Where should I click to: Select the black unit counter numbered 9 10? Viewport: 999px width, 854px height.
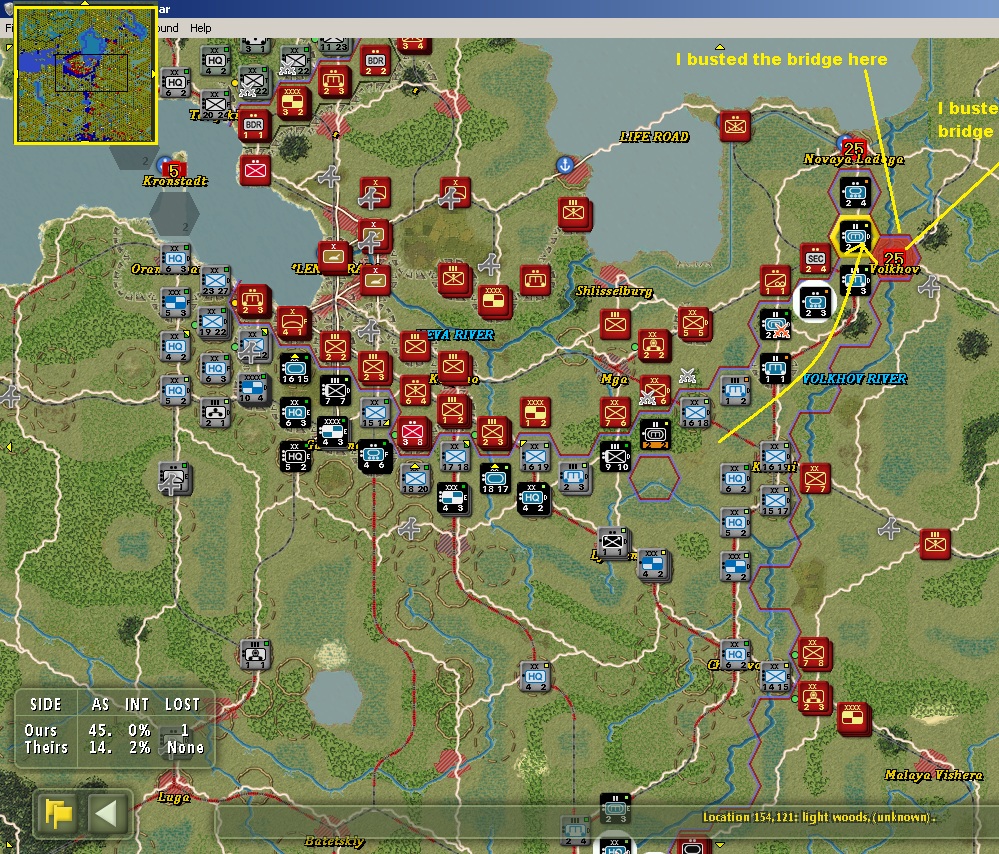click(x=615, y=457)
